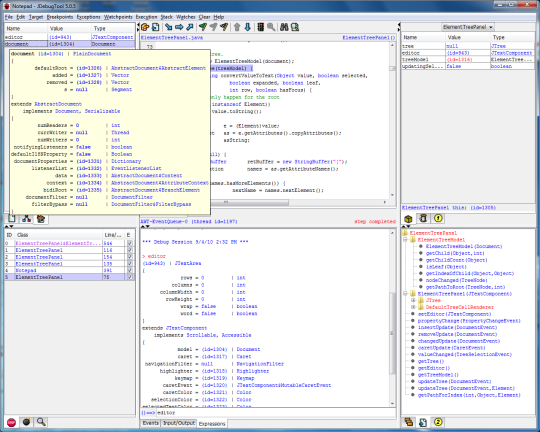Screen dimensions: 540x432
Task: Click the Class column header
Action: pos(59,235)
